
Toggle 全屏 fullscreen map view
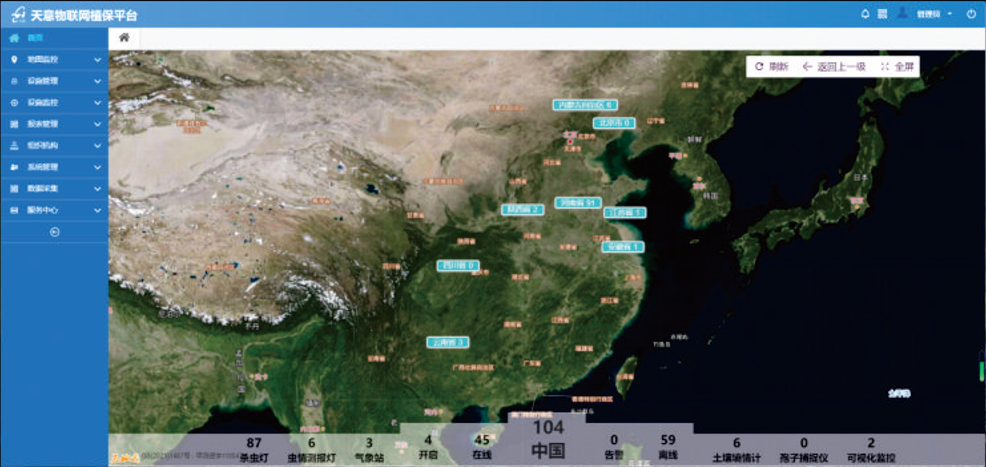click(x=898, y=66)
